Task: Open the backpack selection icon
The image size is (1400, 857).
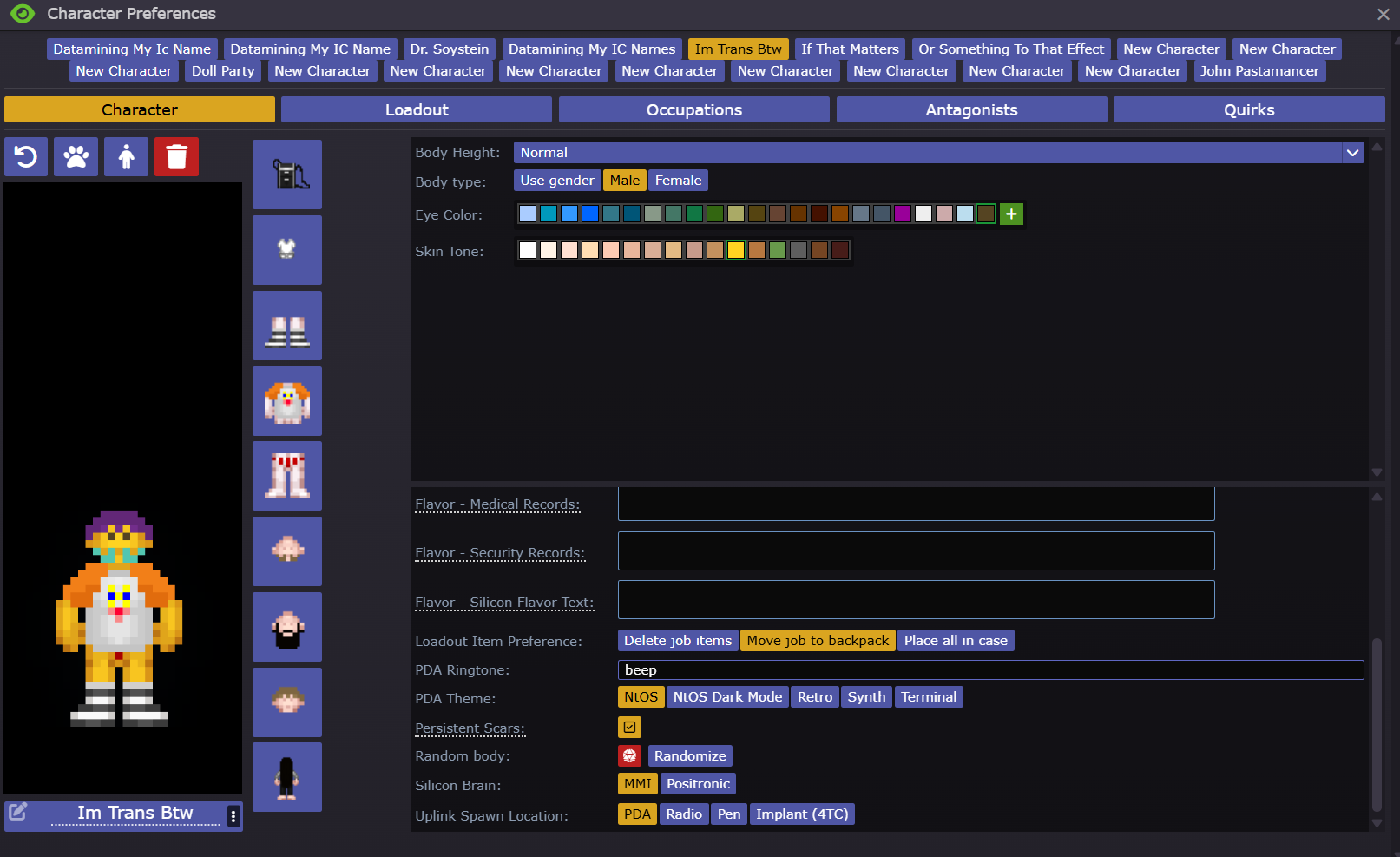Action: (287, 175)
